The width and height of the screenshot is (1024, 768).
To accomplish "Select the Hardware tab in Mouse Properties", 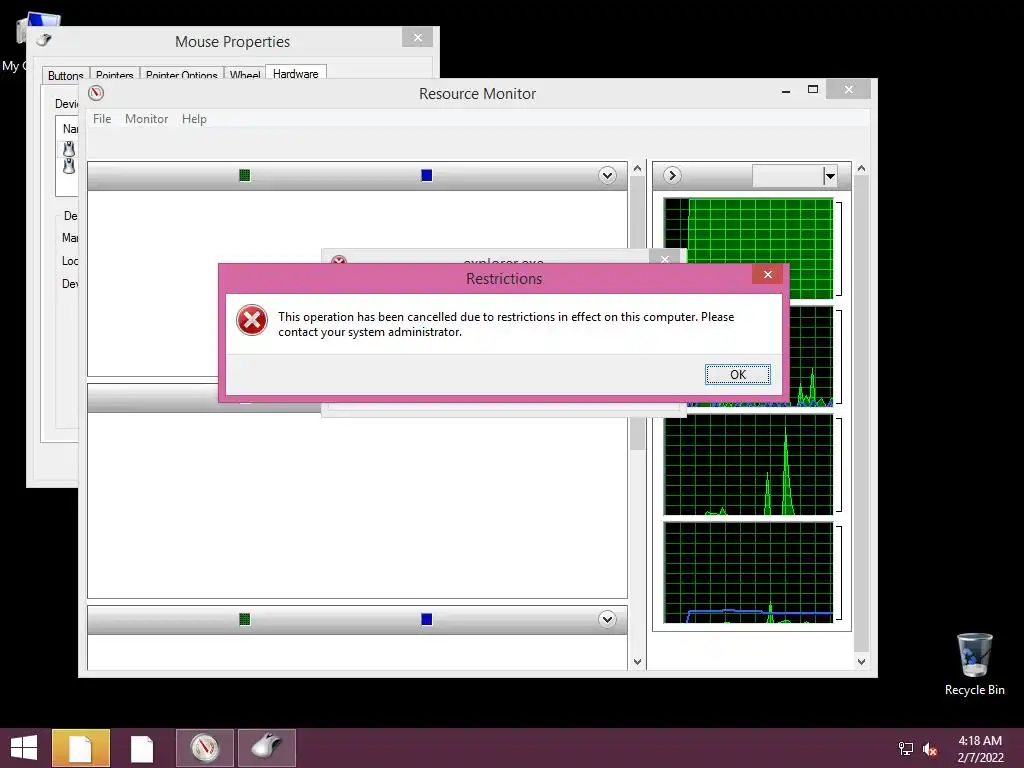I will (296, 74).
